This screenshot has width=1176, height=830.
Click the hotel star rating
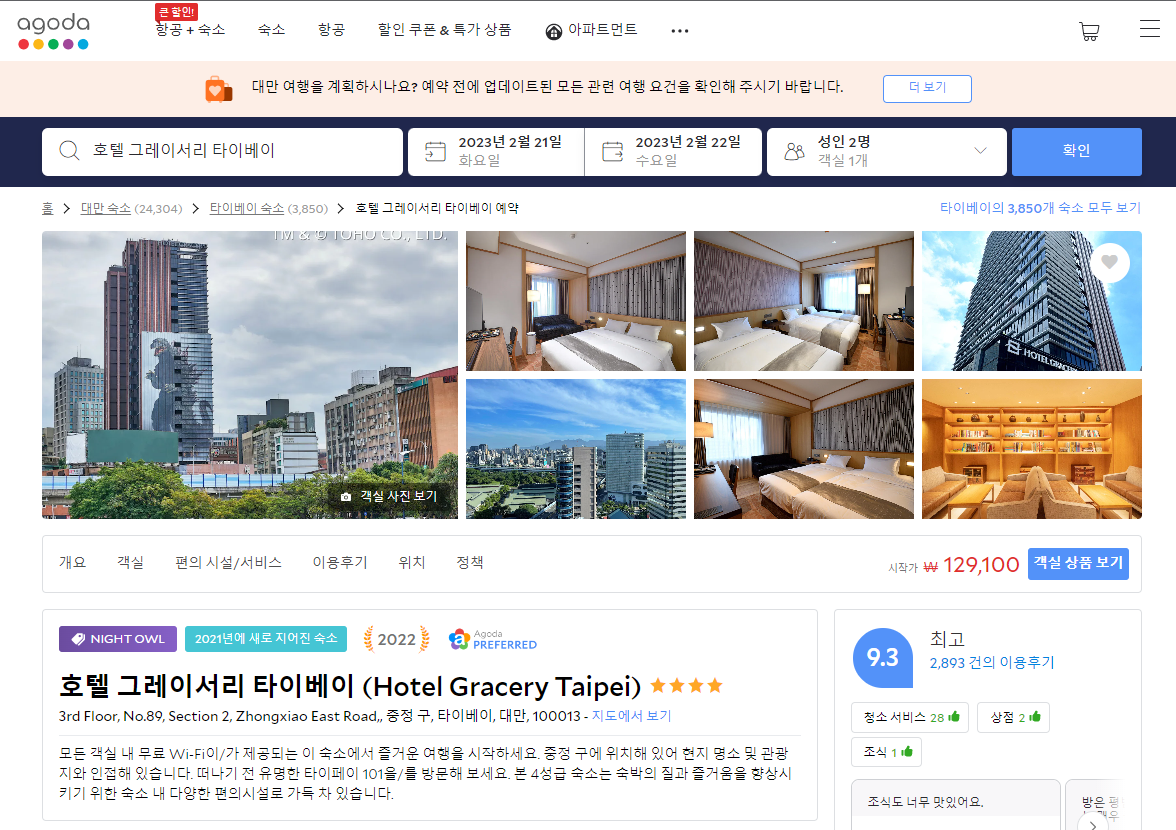[x=686, y=685]
